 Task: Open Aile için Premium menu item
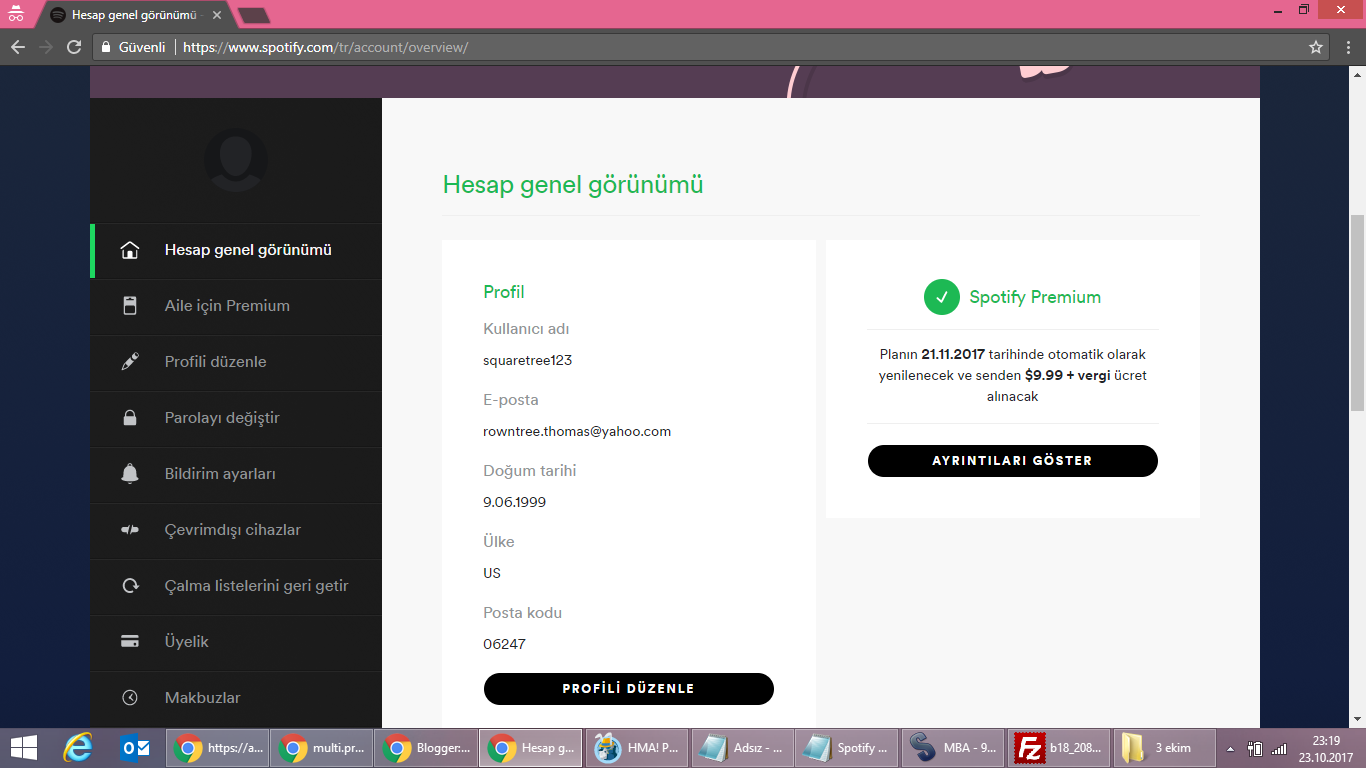tap(236, 307)
